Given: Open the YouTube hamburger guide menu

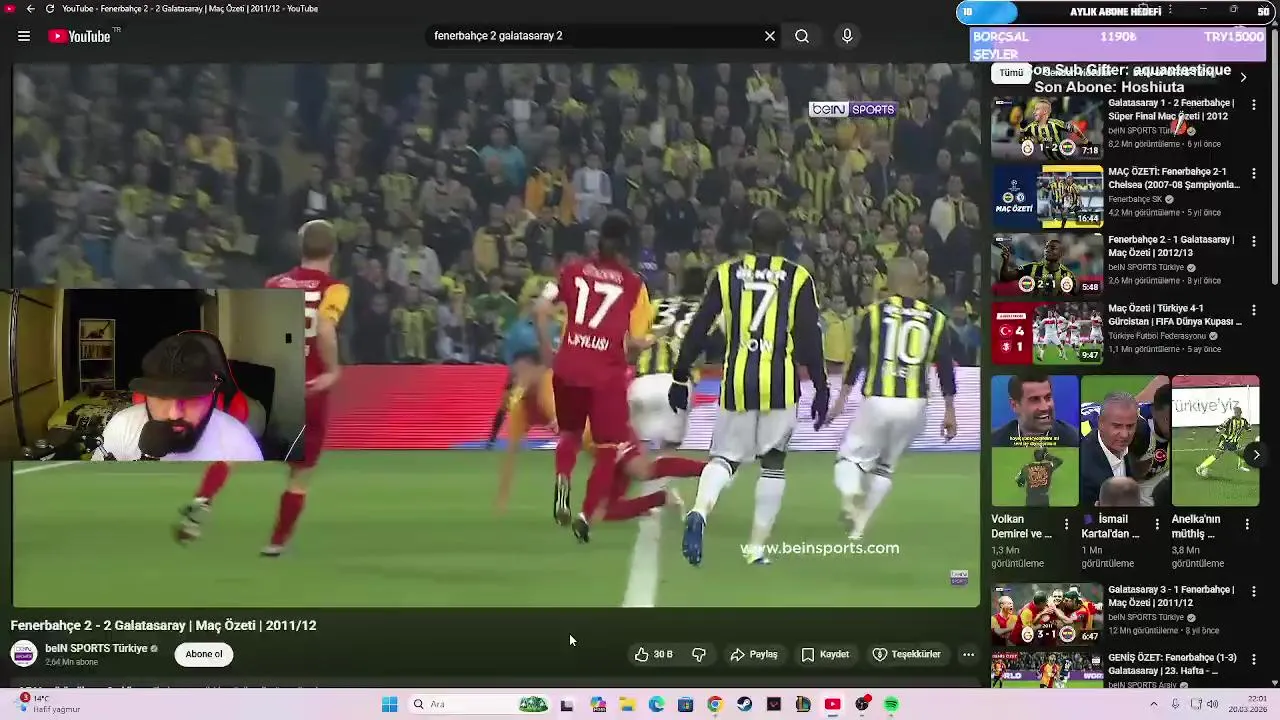Looking at the screenshot, I should (x=23, y=36).
